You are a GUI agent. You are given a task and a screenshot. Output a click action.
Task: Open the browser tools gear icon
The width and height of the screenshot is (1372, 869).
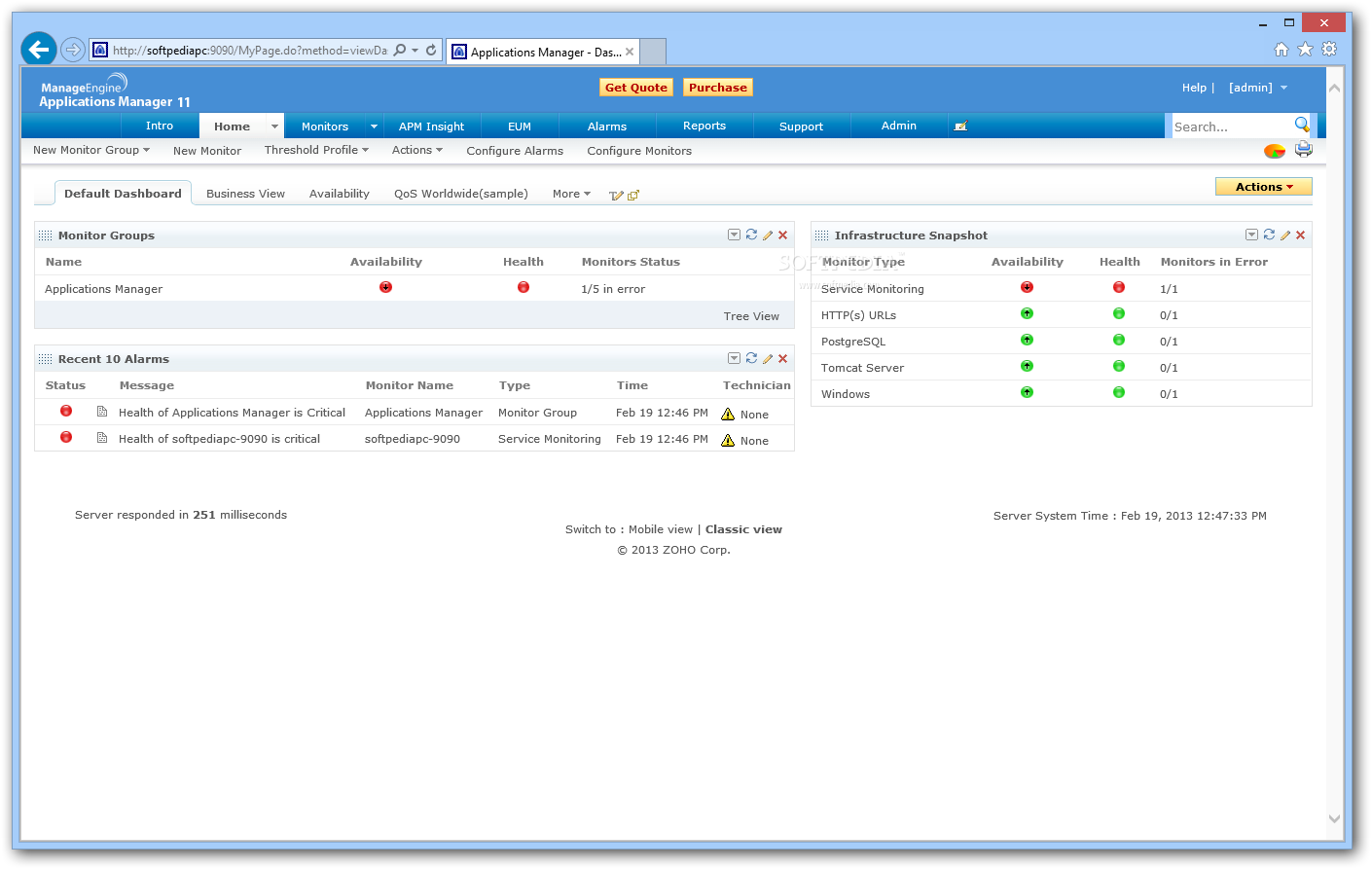[1329, 50]
